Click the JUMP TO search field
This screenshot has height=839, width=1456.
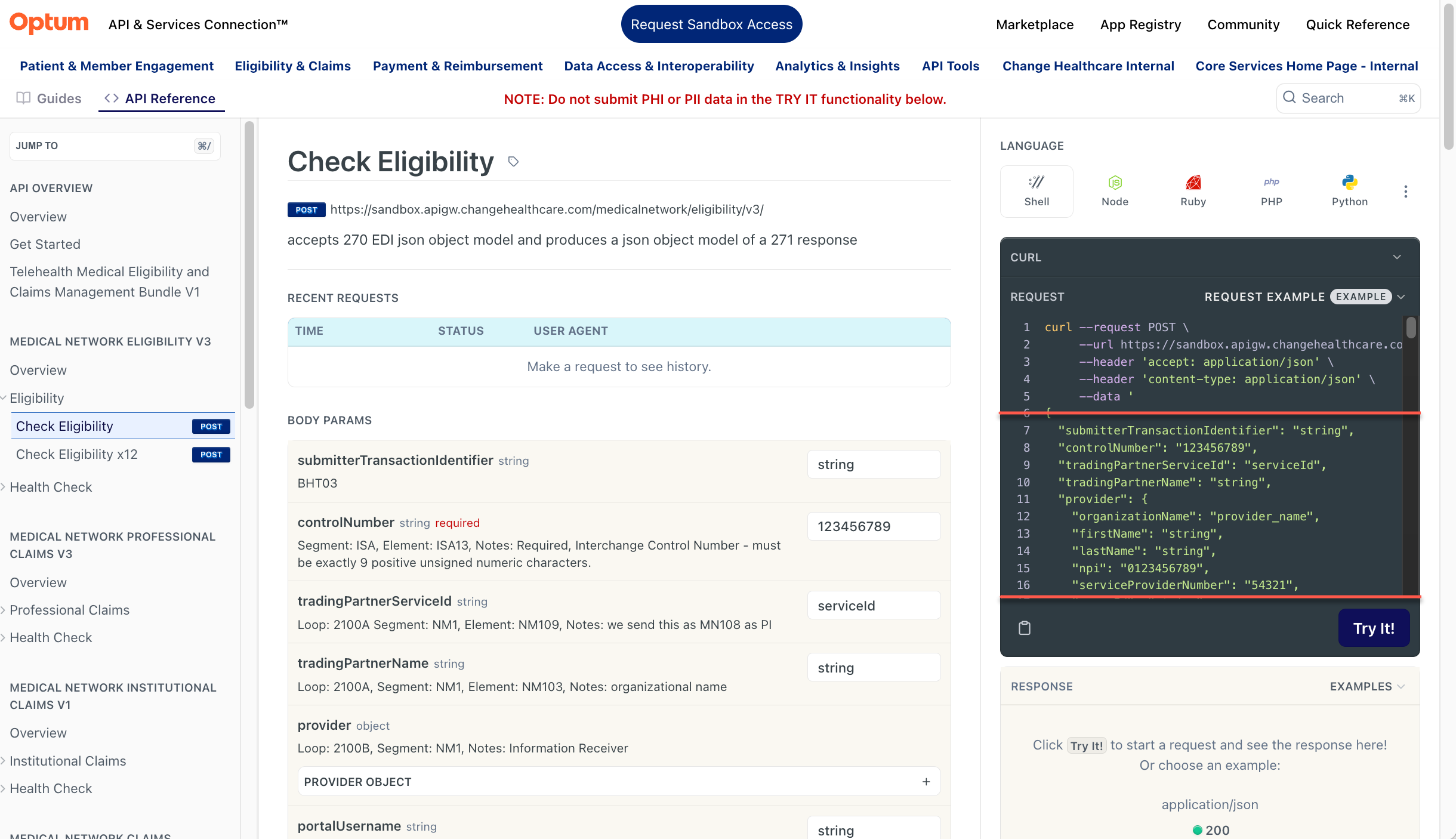click(115, 146)
